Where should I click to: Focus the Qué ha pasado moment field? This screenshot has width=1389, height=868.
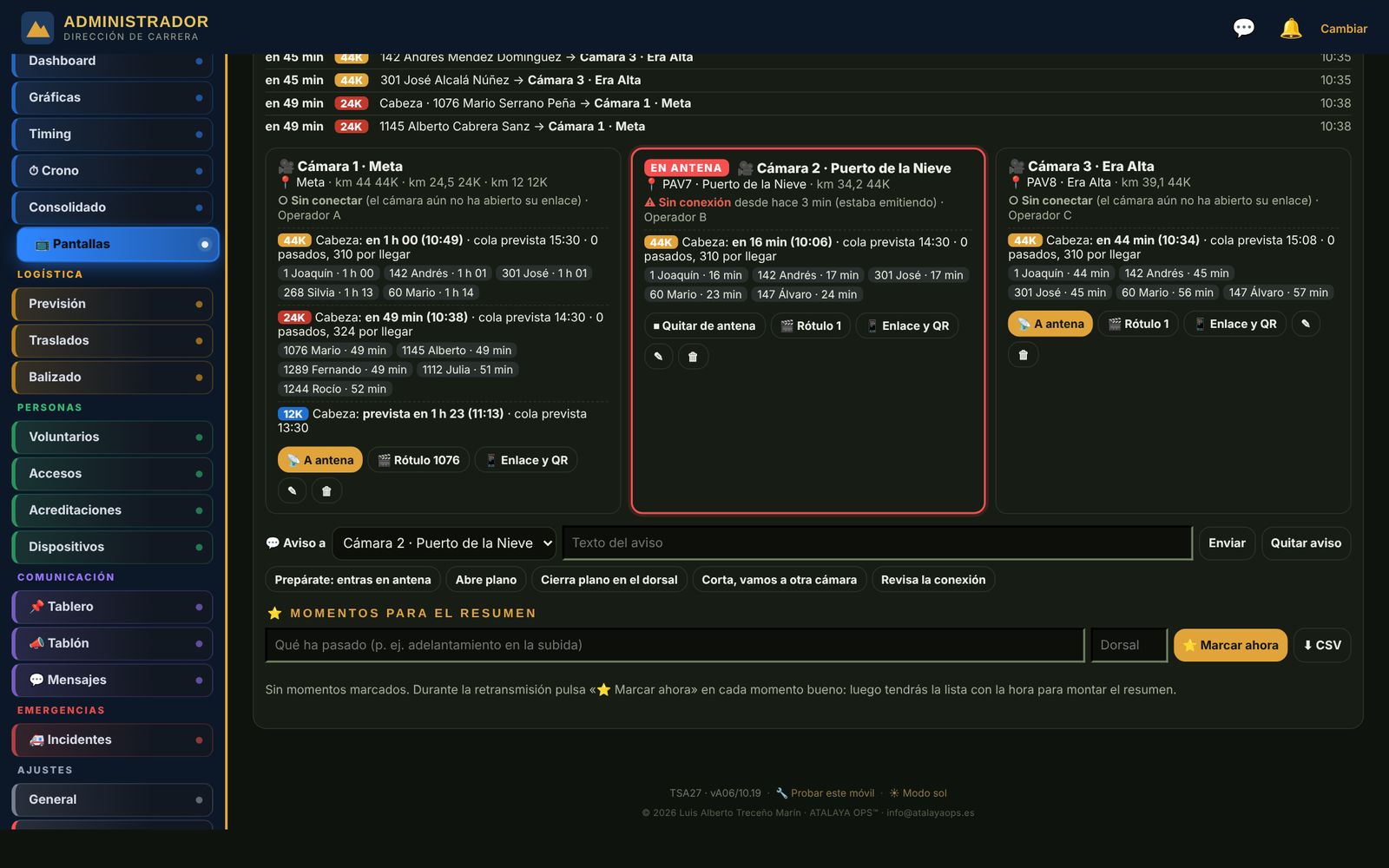[675, 645]
